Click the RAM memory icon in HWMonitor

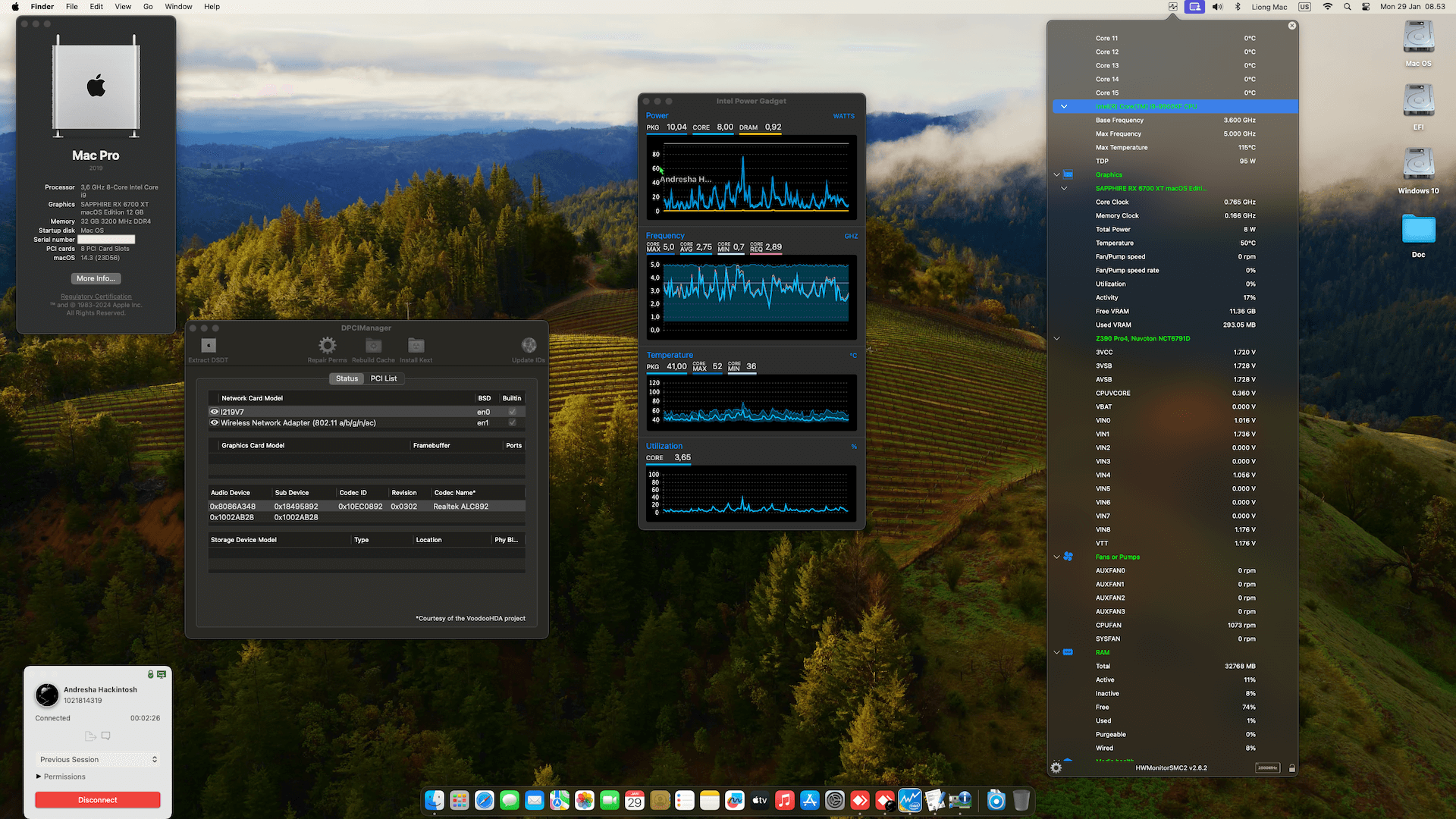point(1068,651)
